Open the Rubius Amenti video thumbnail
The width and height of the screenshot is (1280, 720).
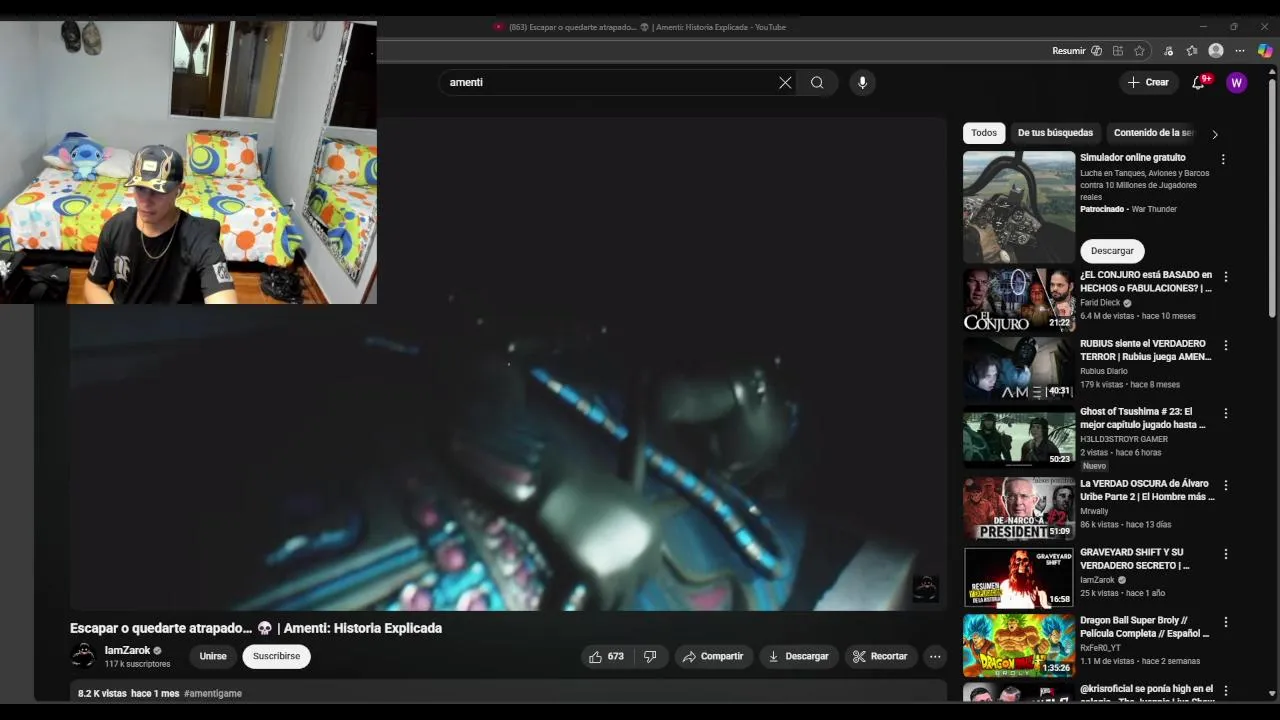tap(1019, 369)
